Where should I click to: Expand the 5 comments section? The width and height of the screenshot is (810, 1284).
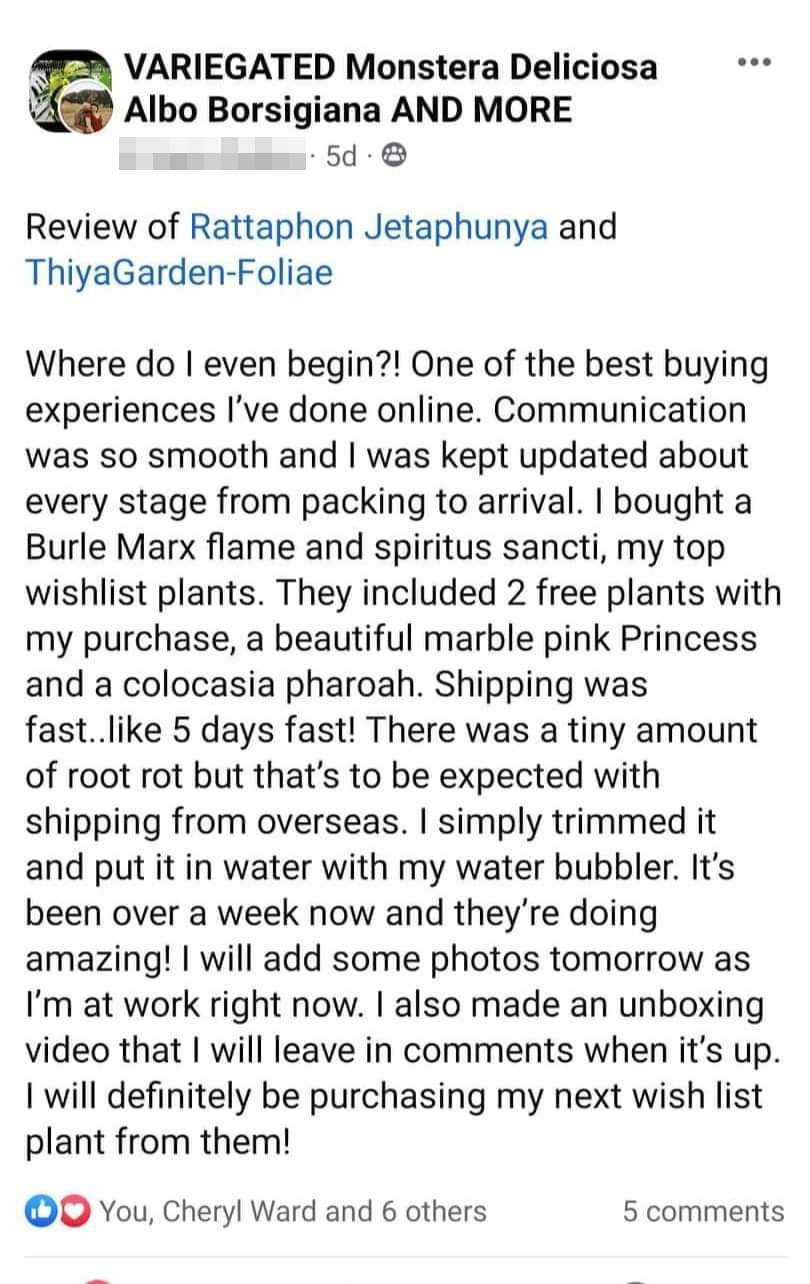tap(702, 1211)
